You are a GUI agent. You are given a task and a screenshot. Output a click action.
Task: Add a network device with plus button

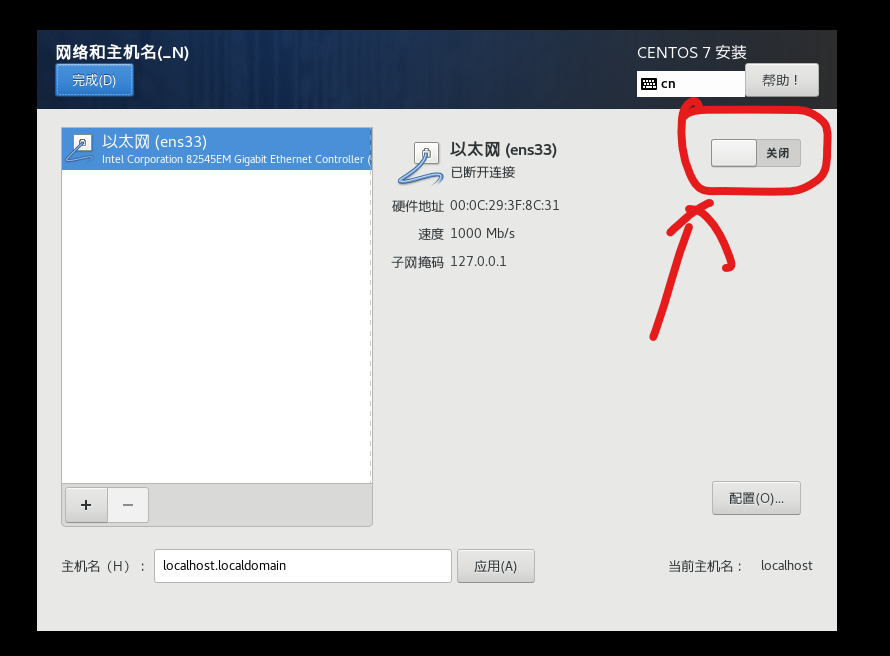(86, 504)
